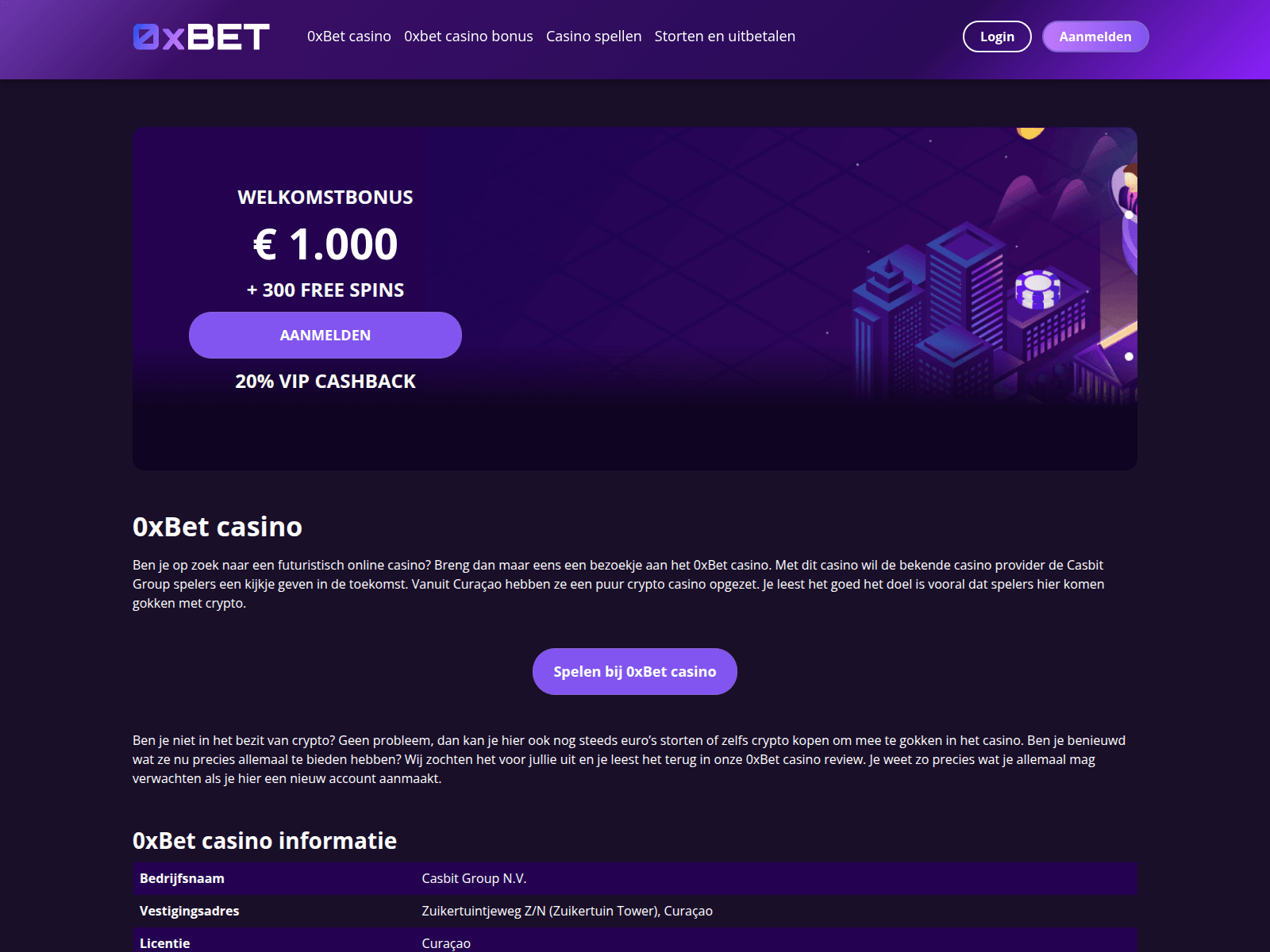Image resolution: width=1270 pixels, height=952 pixels.
Task: Click the casino chip stack illustration
Action: pos(1037,289)
